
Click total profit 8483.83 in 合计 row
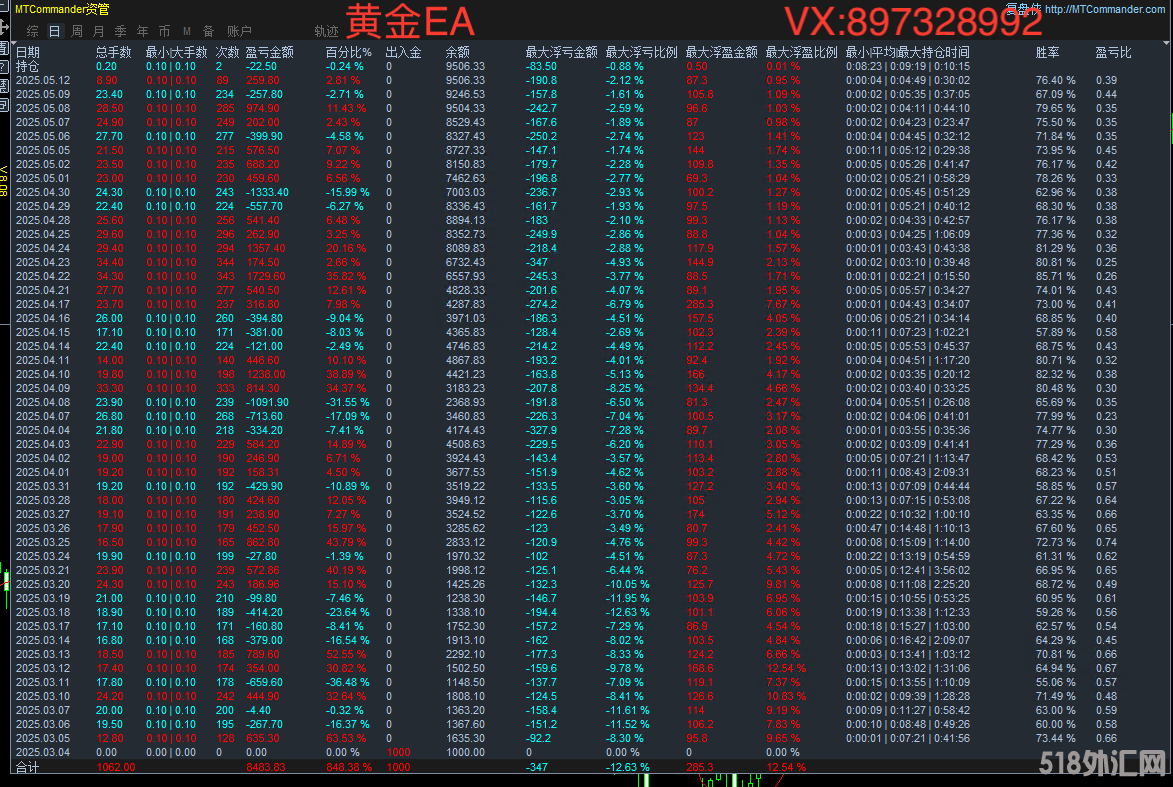click(265, 768)
